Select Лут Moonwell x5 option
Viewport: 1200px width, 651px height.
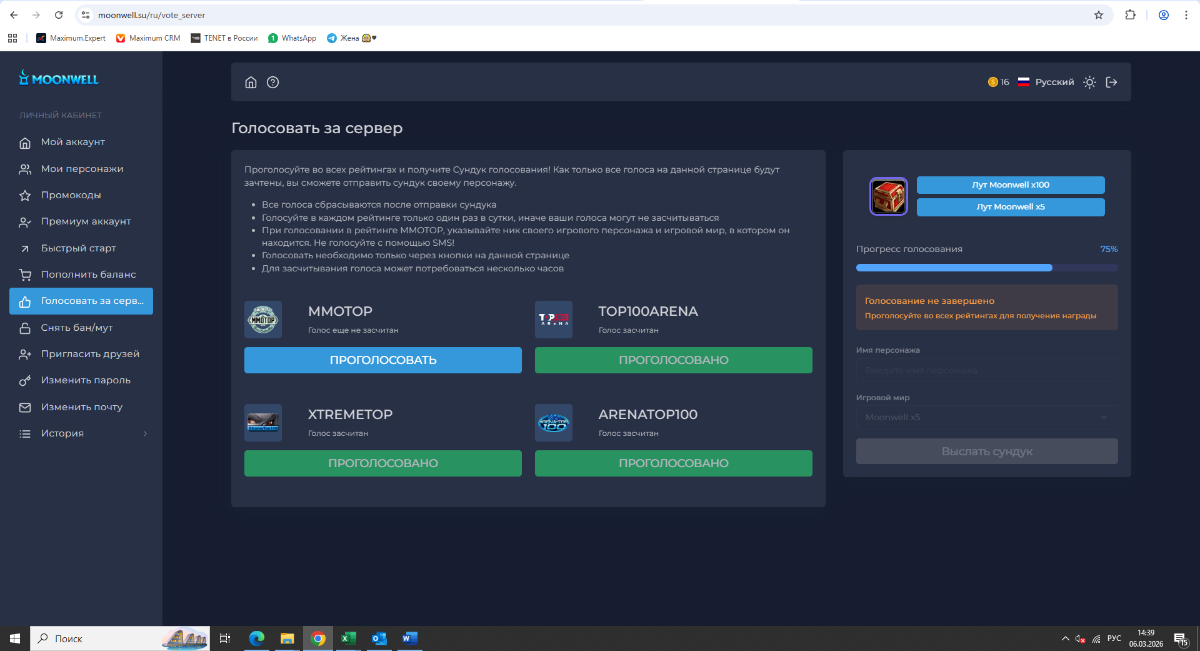(1010, 207)
